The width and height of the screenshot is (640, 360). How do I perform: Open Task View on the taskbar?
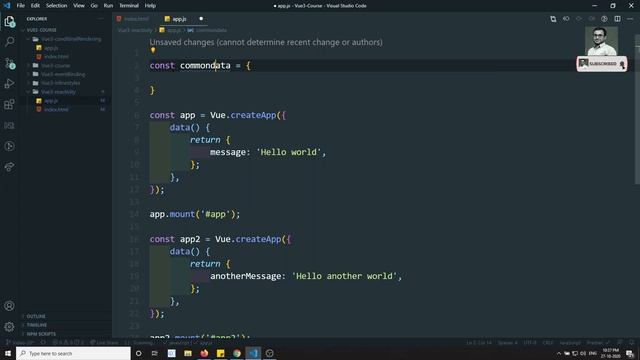(155, 353)
